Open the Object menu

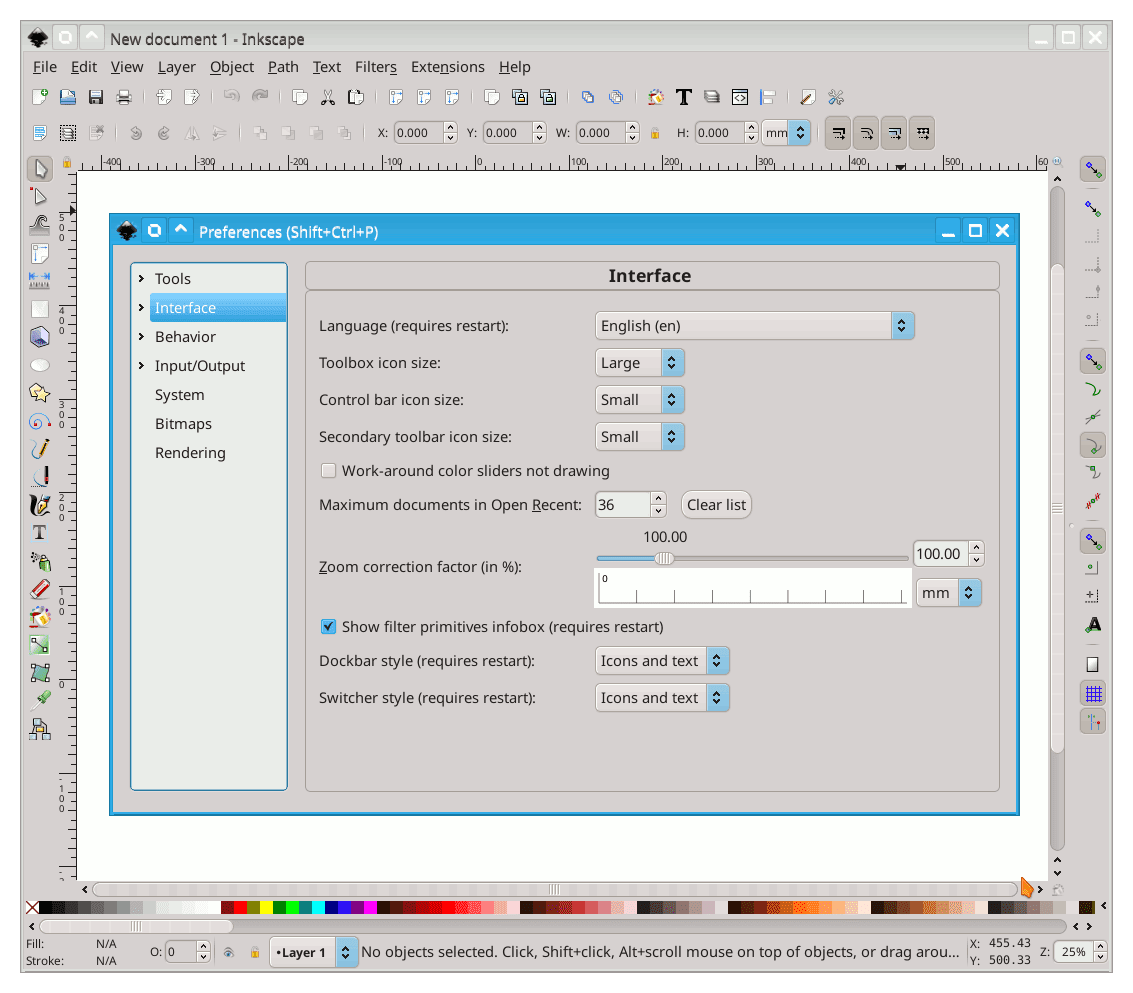pyautogui.click(x=231, y=66)
